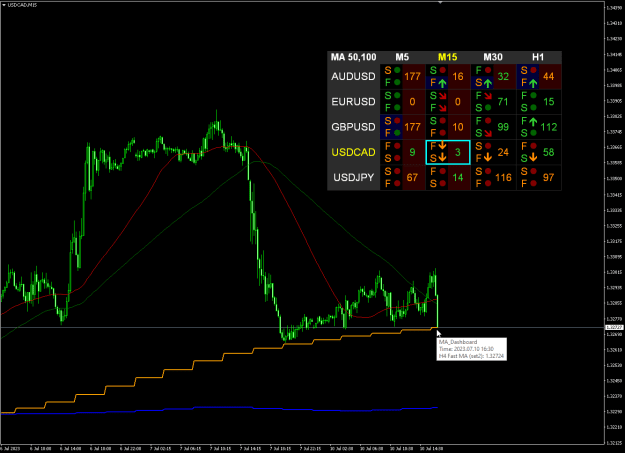Click value 58 in USDCAD H1 cell
This screenshot has height=453, width=625.
[x=548, y=152]
